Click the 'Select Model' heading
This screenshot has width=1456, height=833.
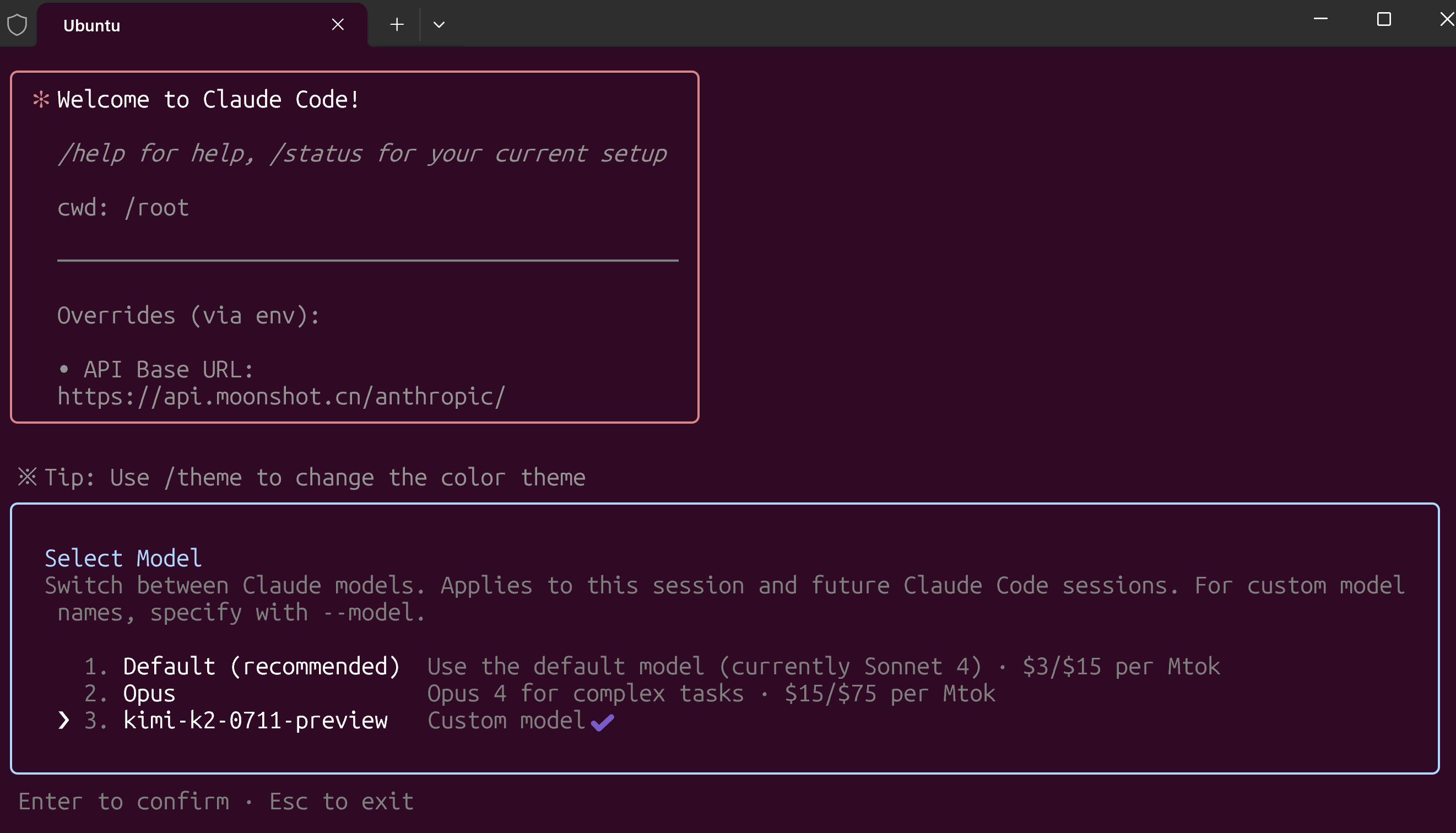tap(123, 559)
